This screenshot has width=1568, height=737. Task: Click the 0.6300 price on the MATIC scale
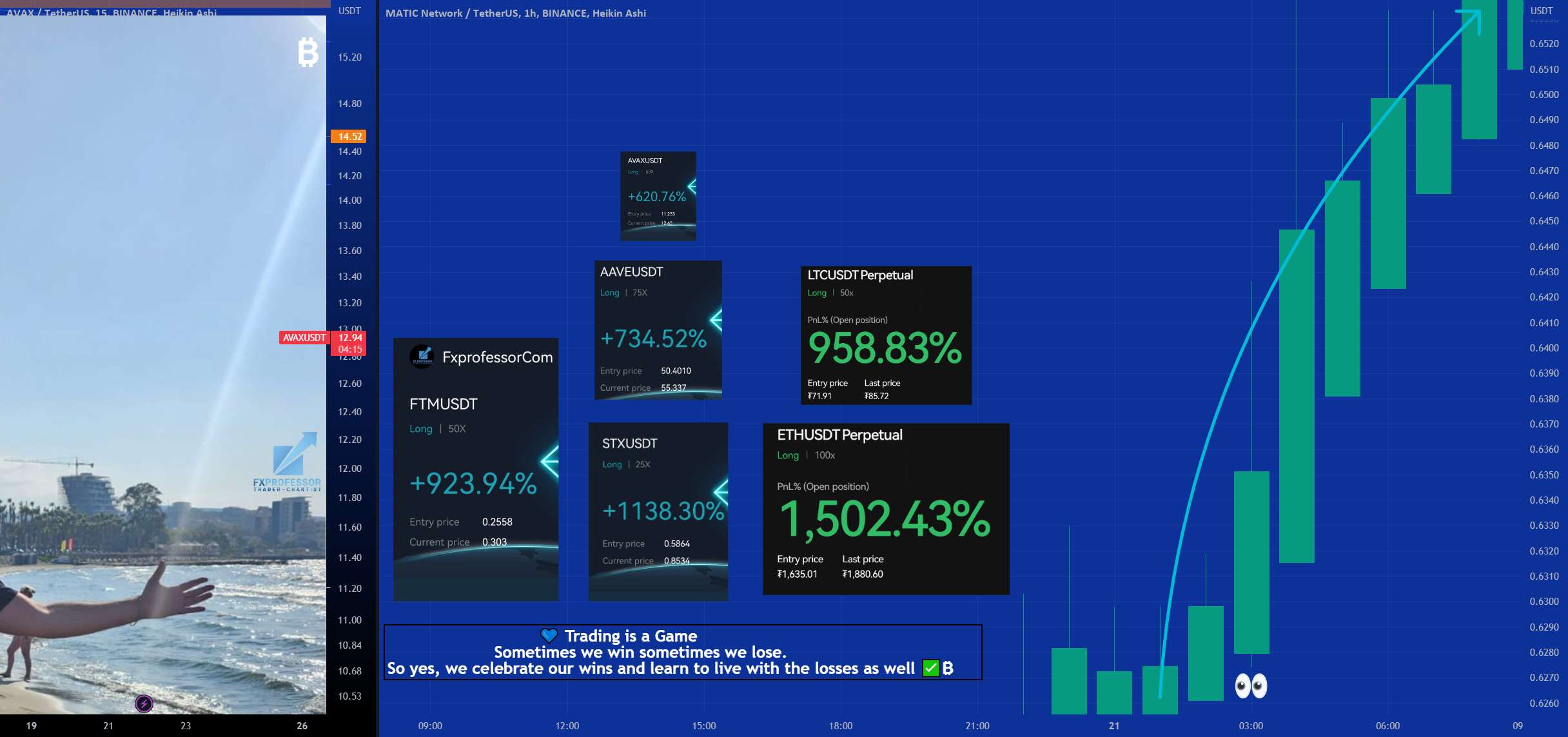pos(1544,601)
